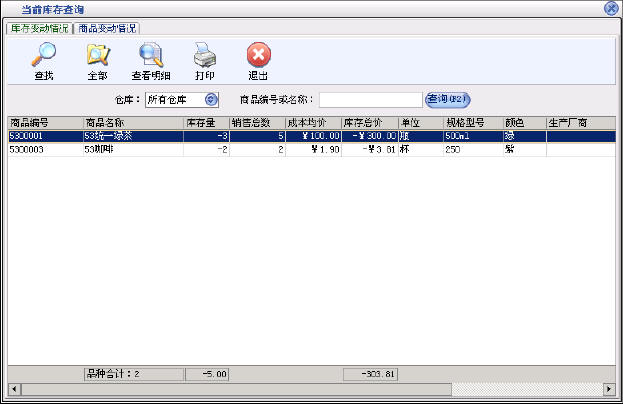
Task: Click the 查找 magnifier search icon
Action: [44, 56]
